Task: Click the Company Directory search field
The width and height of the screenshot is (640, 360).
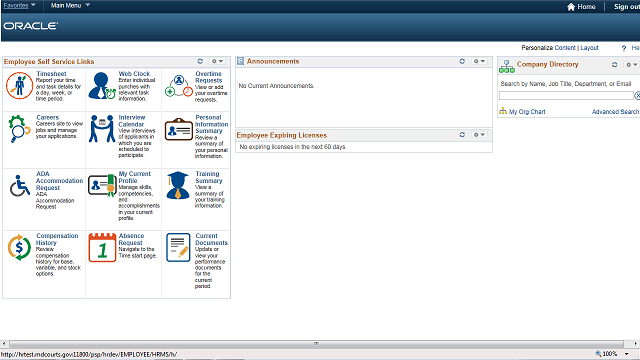Action: click(x=566, y=96)
